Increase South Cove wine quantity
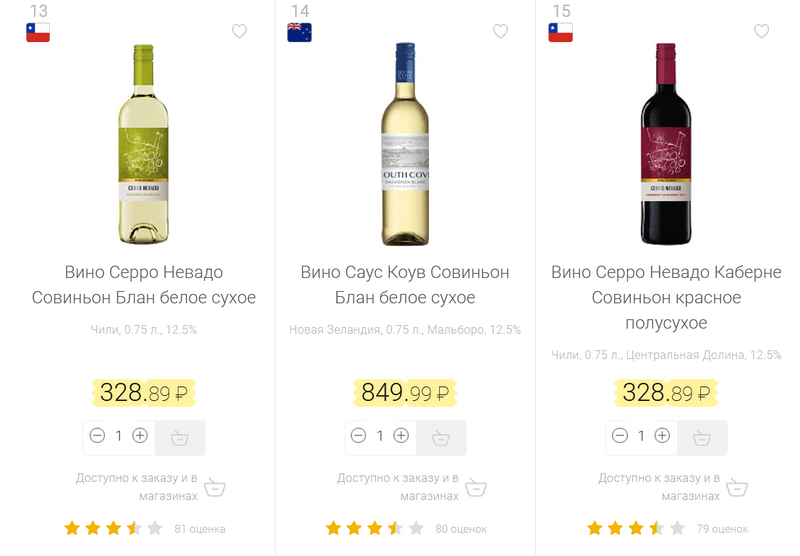 click(401, 436)
